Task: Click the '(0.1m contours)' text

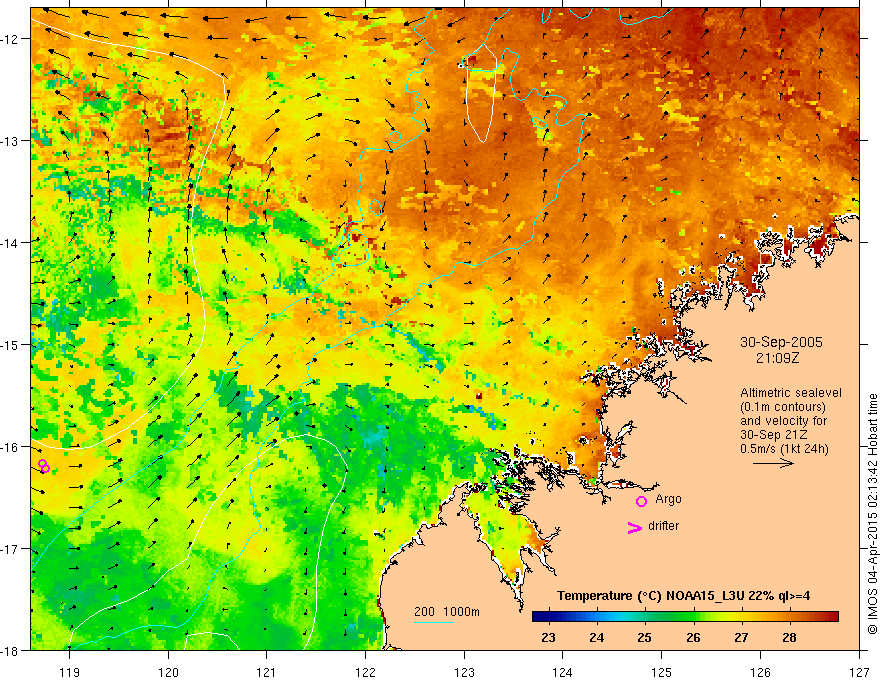Action: tap(783, 407)
